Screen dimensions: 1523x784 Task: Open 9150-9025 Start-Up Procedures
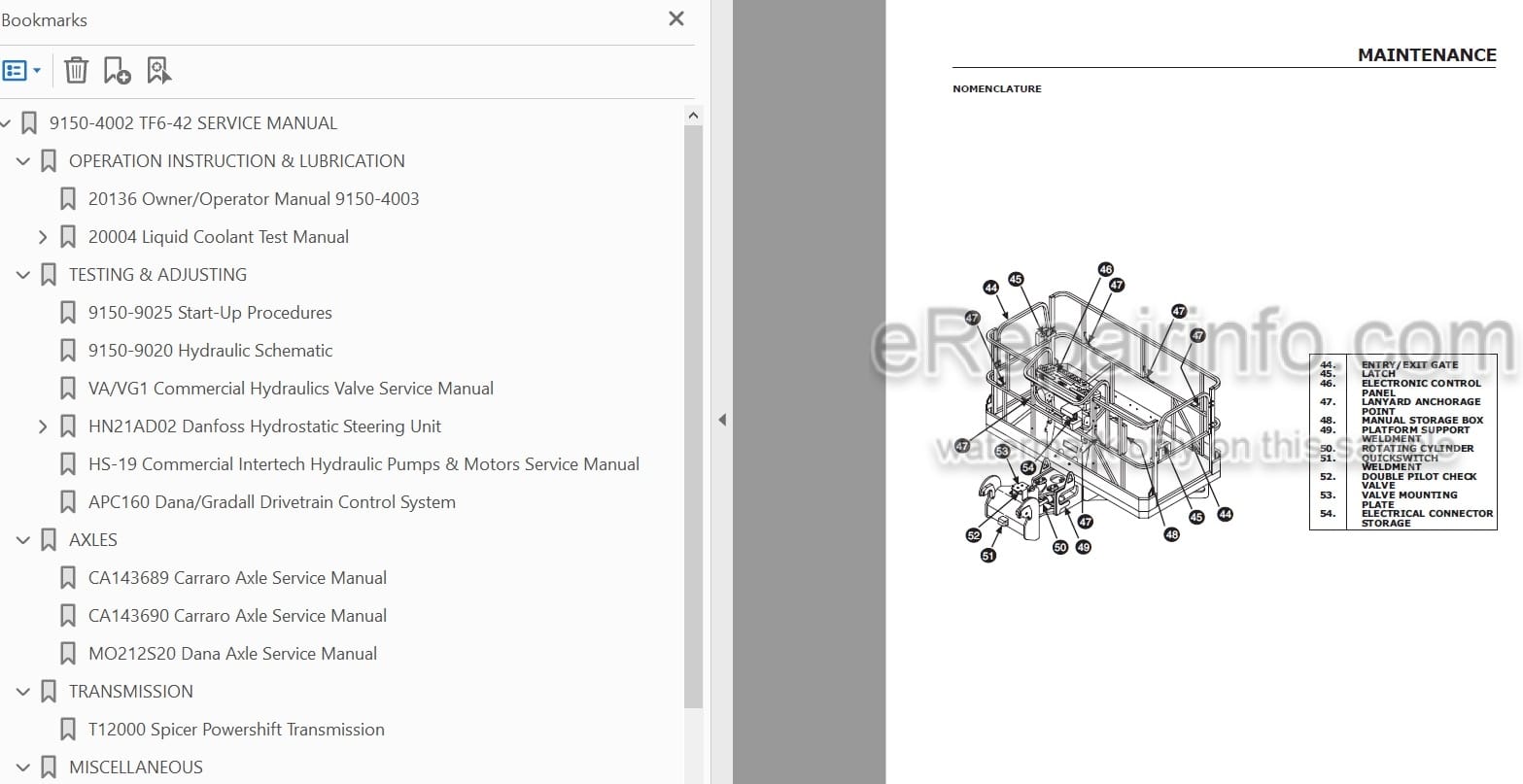click(210, 313)
